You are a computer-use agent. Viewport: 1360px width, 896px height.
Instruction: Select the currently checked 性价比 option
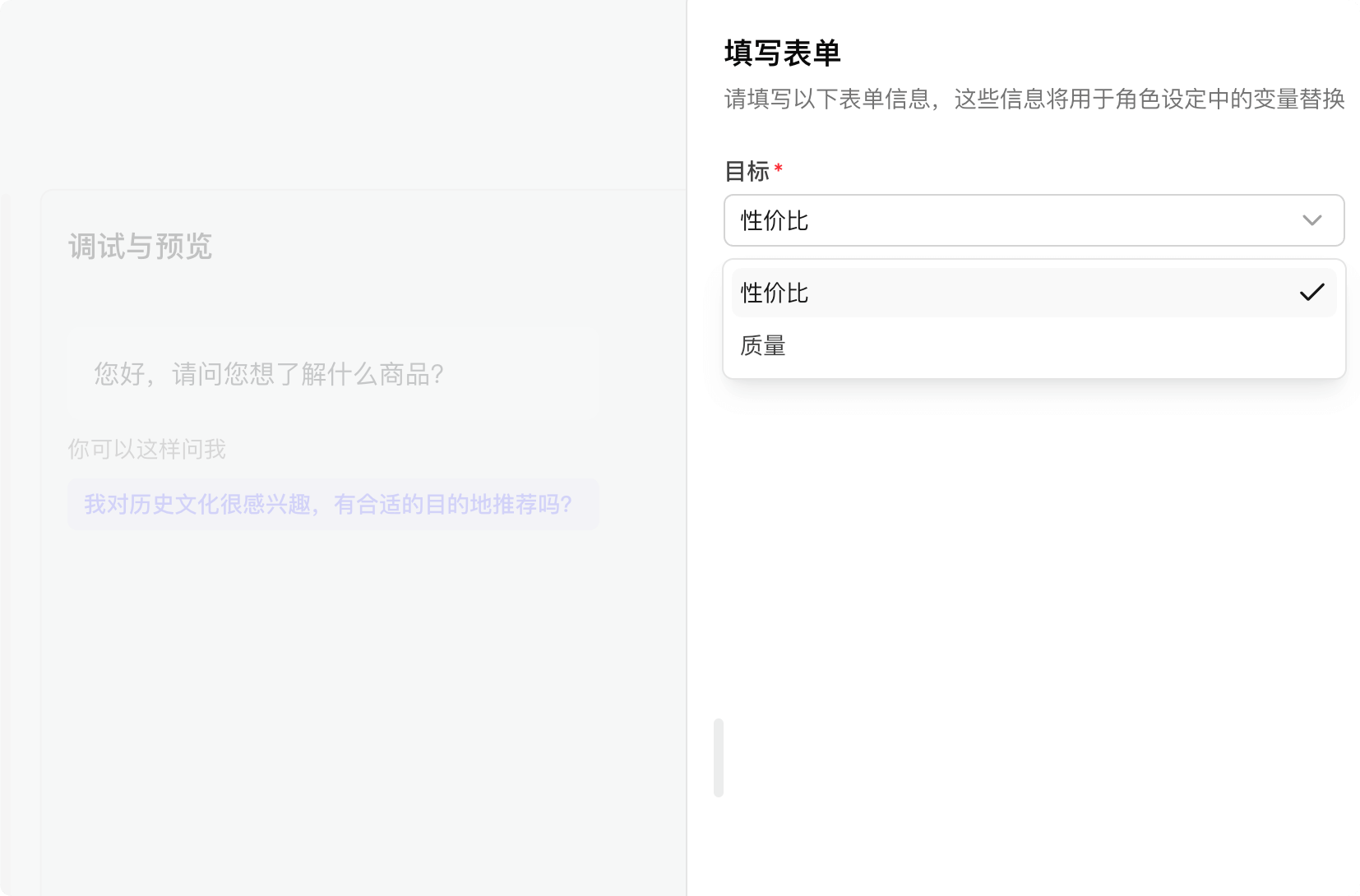pos(904,292)
